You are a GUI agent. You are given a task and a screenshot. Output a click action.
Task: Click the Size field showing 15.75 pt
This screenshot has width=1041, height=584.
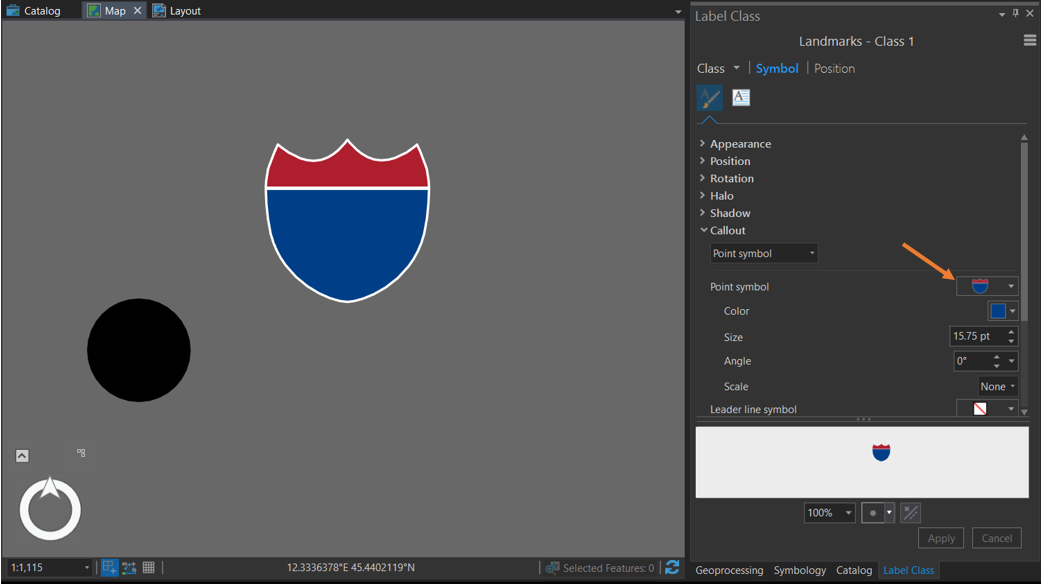pyautogui.click(x=977, y=336)
